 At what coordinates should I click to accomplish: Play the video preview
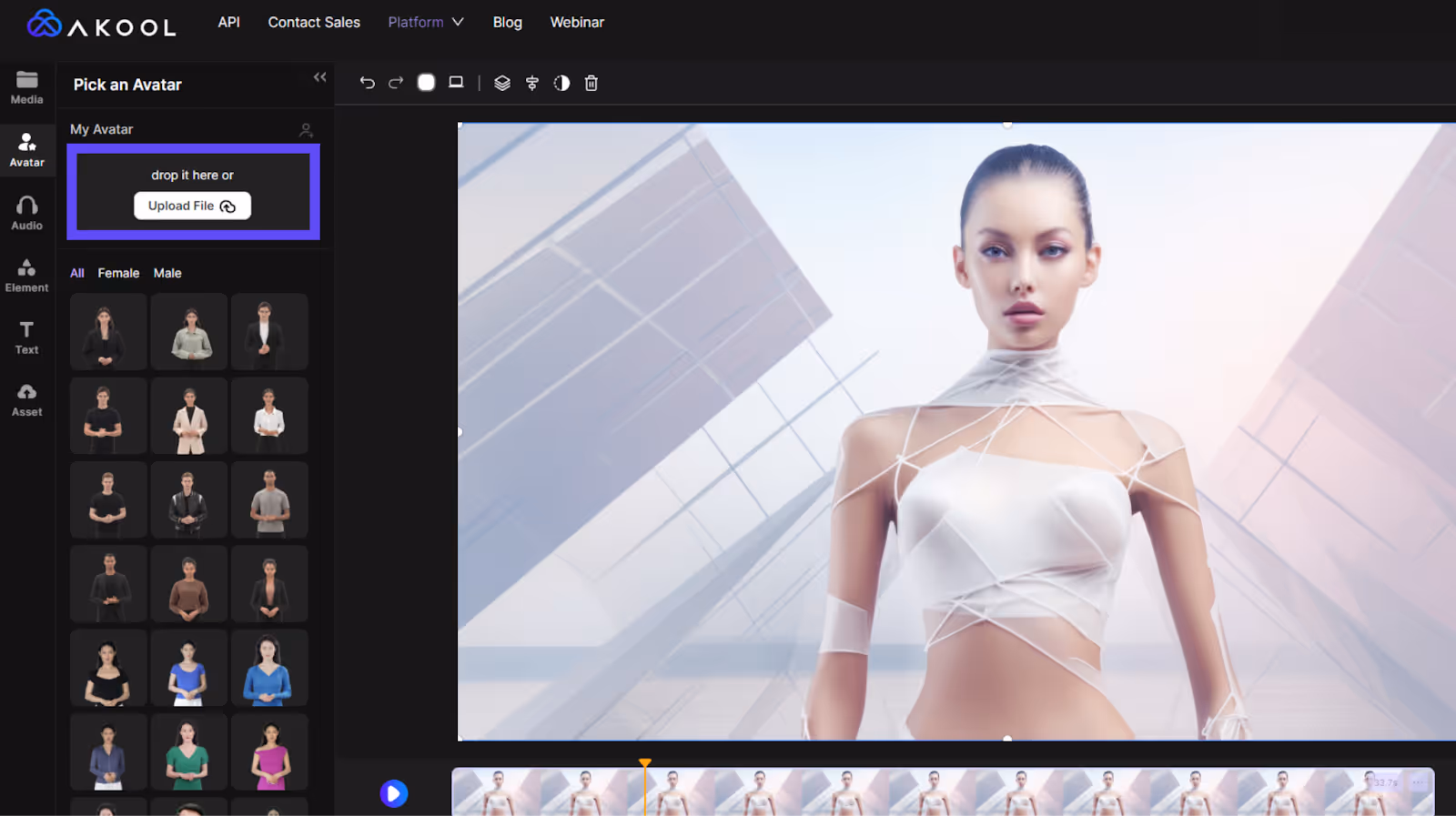[394, 793]
